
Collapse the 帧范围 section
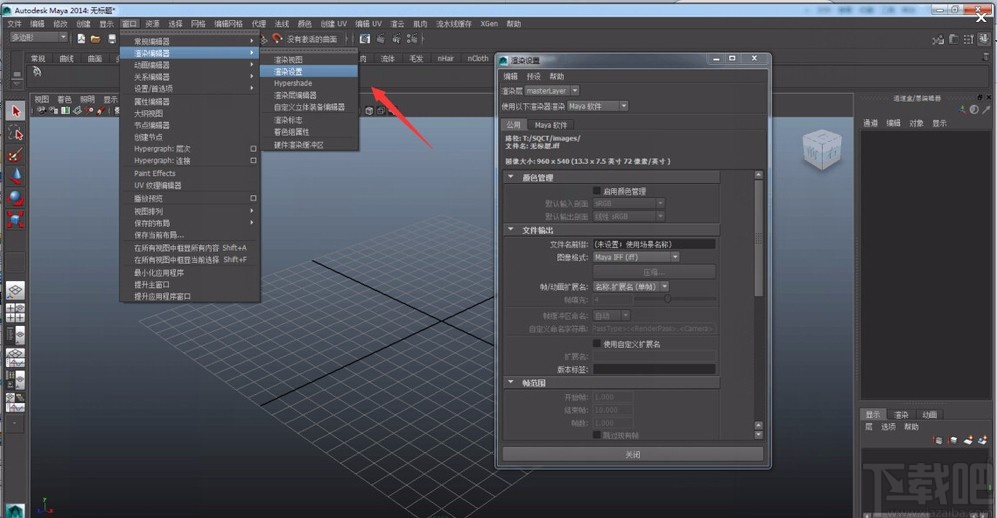click(x=511, y=383)
